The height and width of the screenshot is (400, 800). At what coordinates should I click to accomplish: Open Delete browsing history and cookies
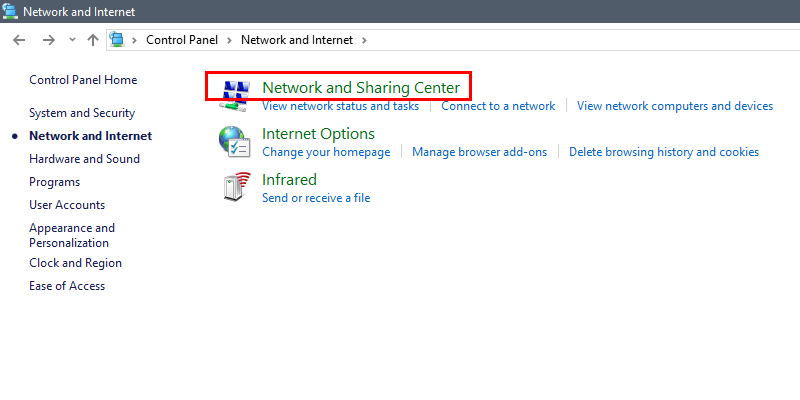click(x=664, y=152)
